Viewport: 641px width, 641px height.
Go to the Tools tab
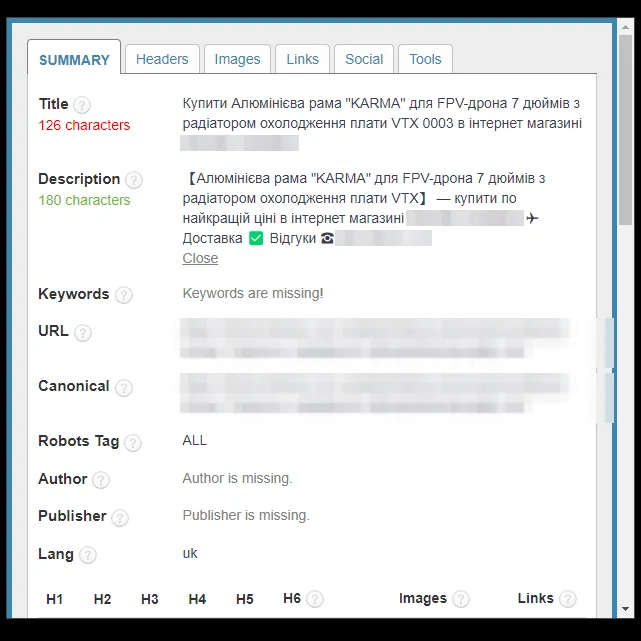click(425, 59)
